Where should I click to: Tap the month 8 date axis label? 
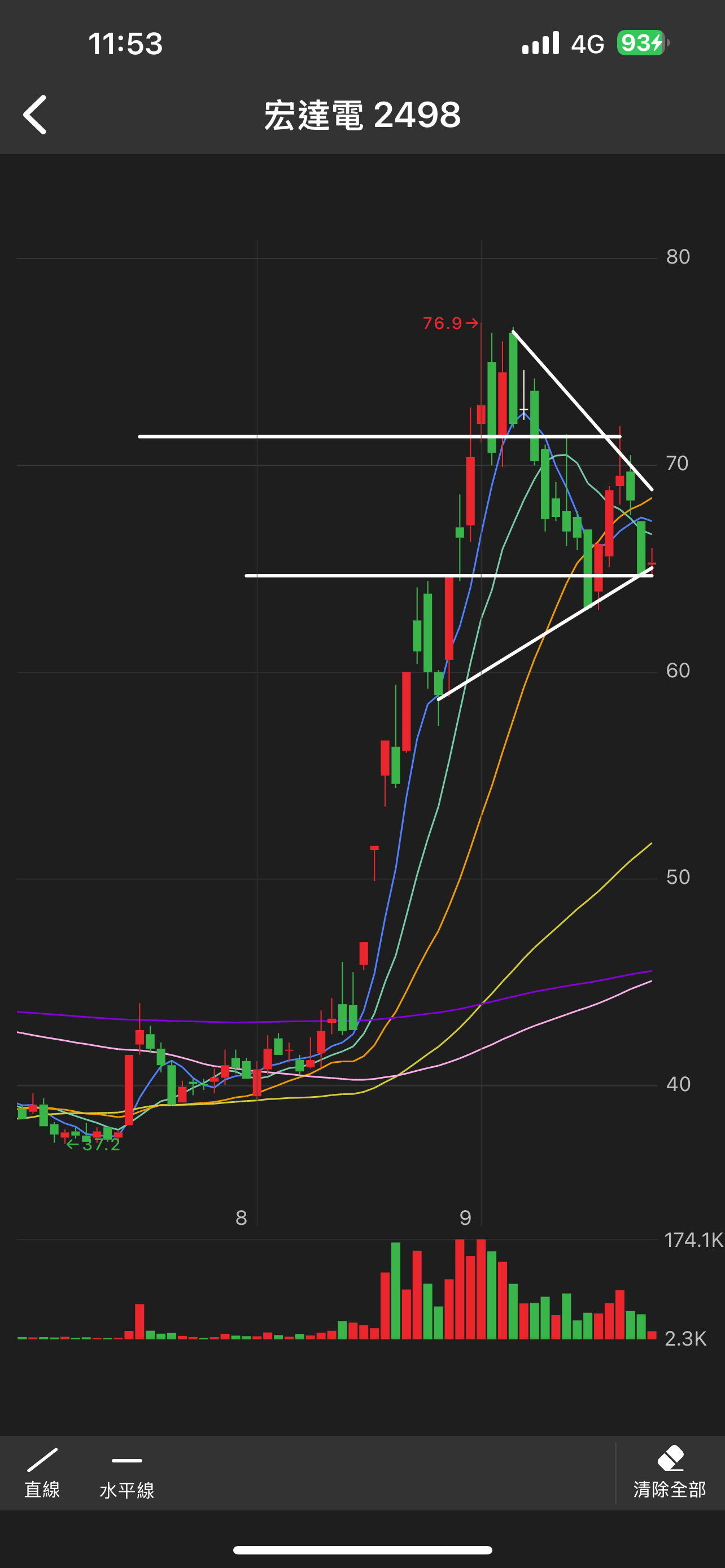[242, 1218]
